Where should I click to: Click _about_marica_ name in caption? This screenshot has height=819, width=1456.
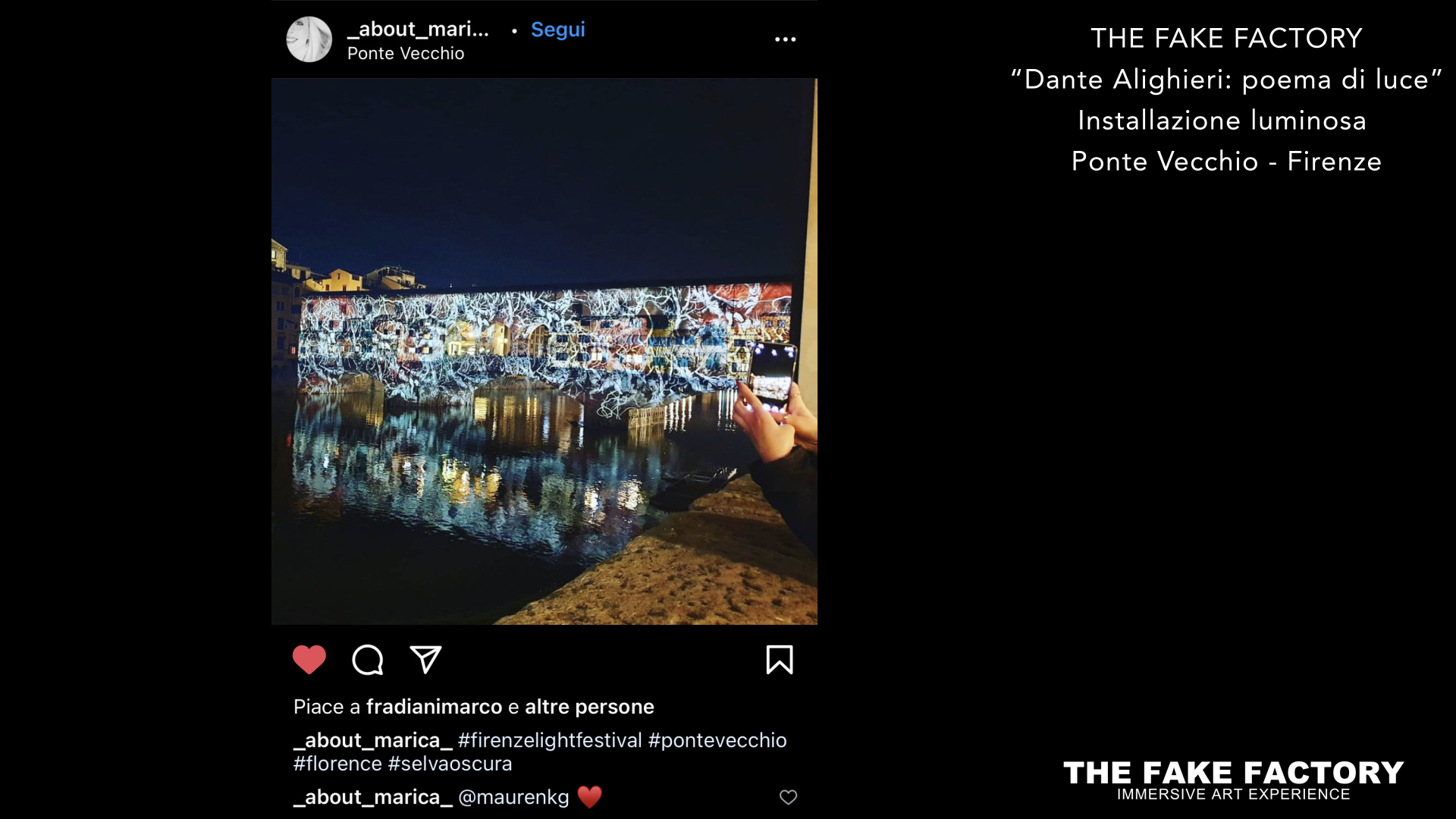pyautogui.click(x=372, y=740)
